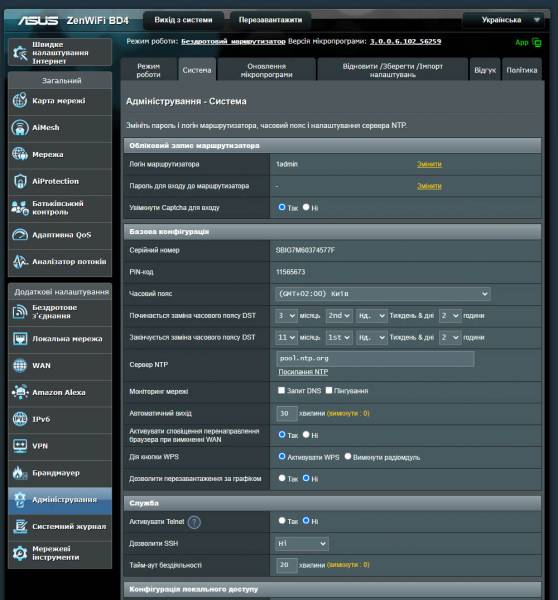Screen dimensions: 558x600
Task: Open the quick Internet setup wizard icon
Action: [x=20, y=52]
